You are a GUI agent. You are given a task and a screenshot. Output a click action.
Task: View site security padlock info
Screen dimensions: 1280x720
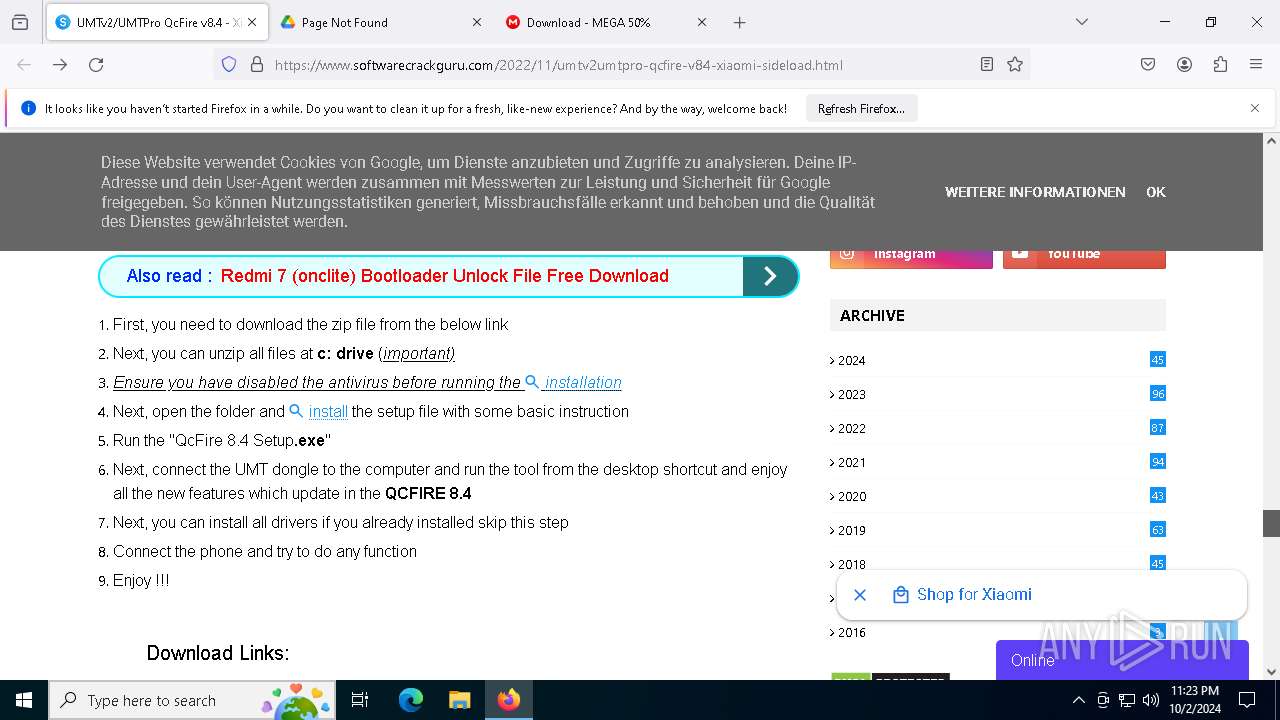click(257, 64)
